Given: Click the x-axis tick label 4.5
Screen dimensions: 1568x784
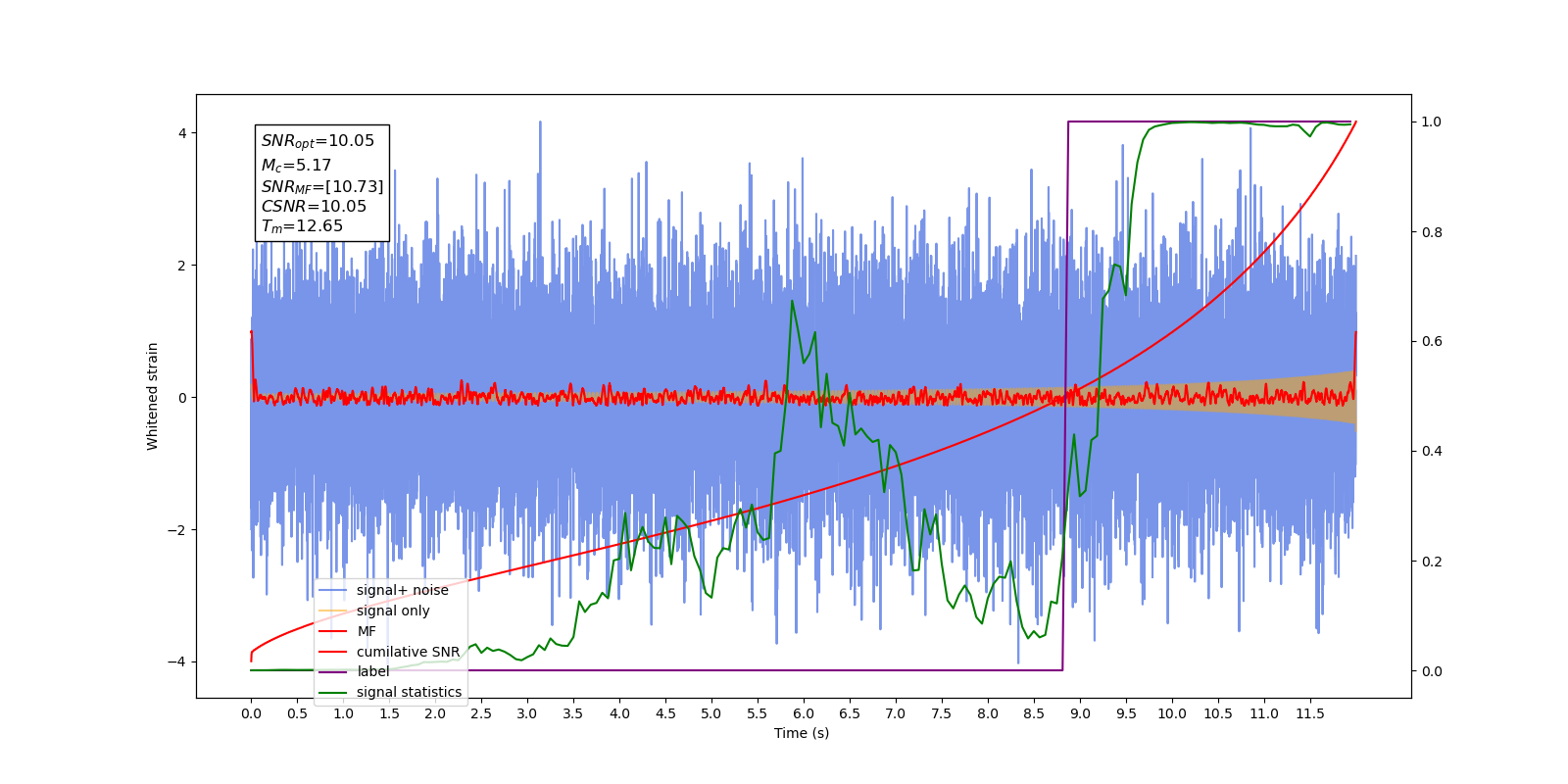Looking at the screenshot, I should click(x=665, y=713).
